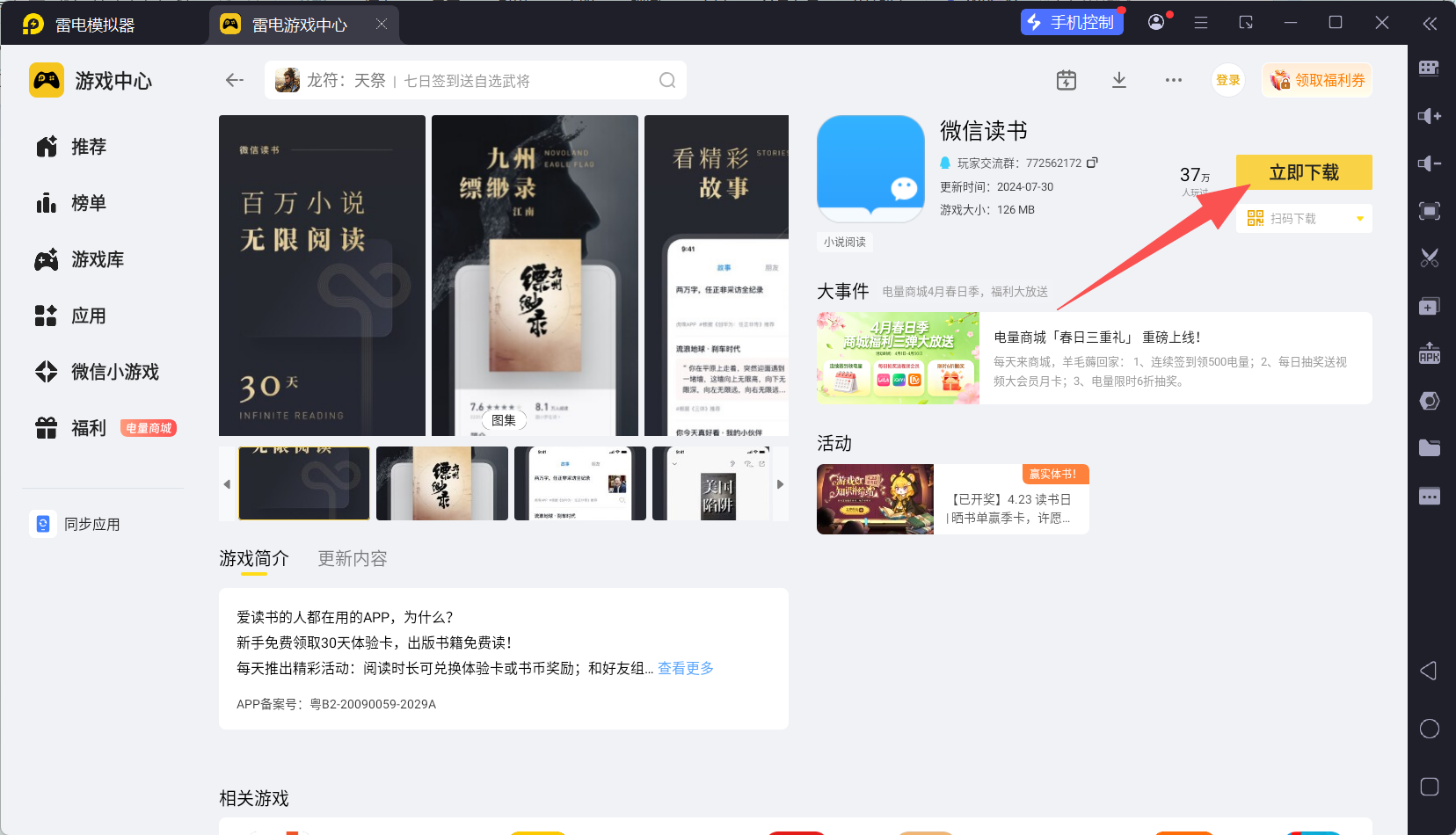
Task: Click the 图集 gallery button
Action: (504, 420)
